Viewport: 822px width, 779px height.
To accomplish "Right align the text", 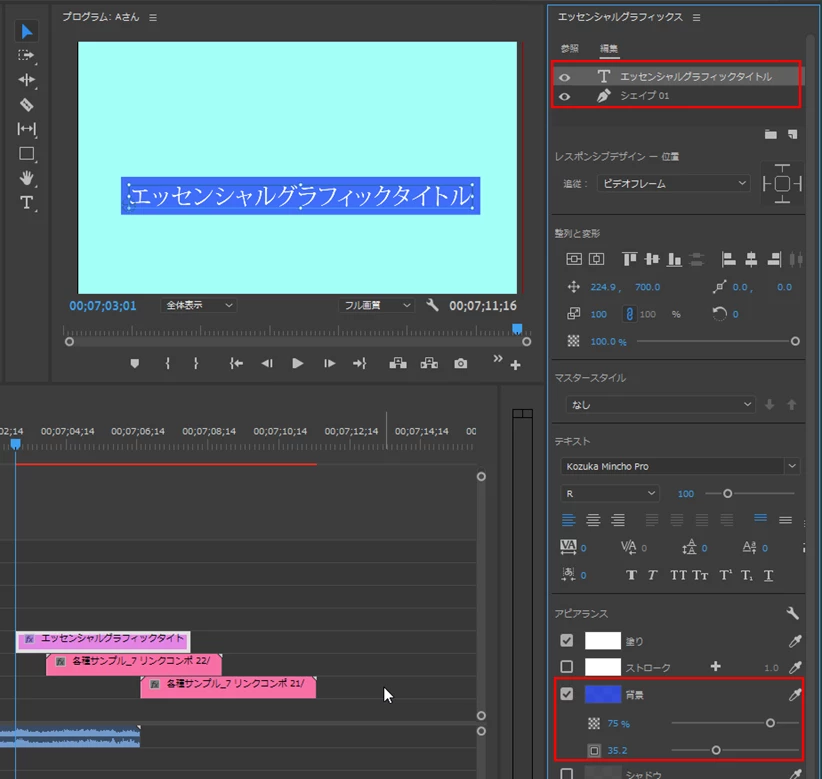I will 618,520.
